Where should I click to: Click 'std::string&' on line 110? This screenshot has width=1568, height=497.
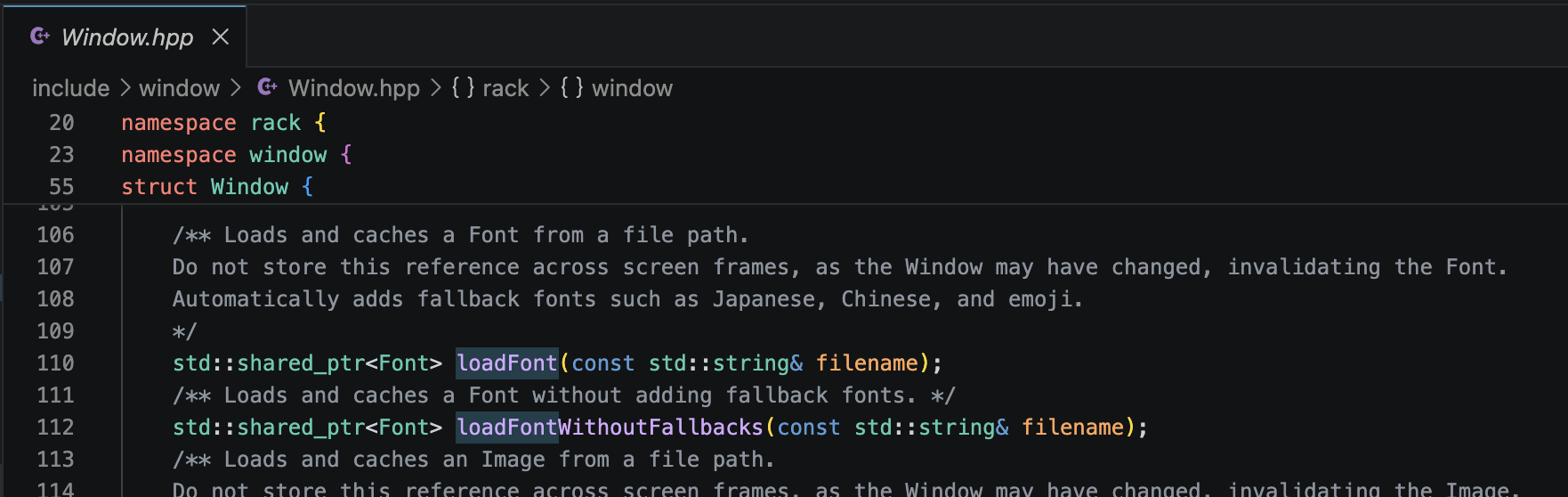point(725,363)
